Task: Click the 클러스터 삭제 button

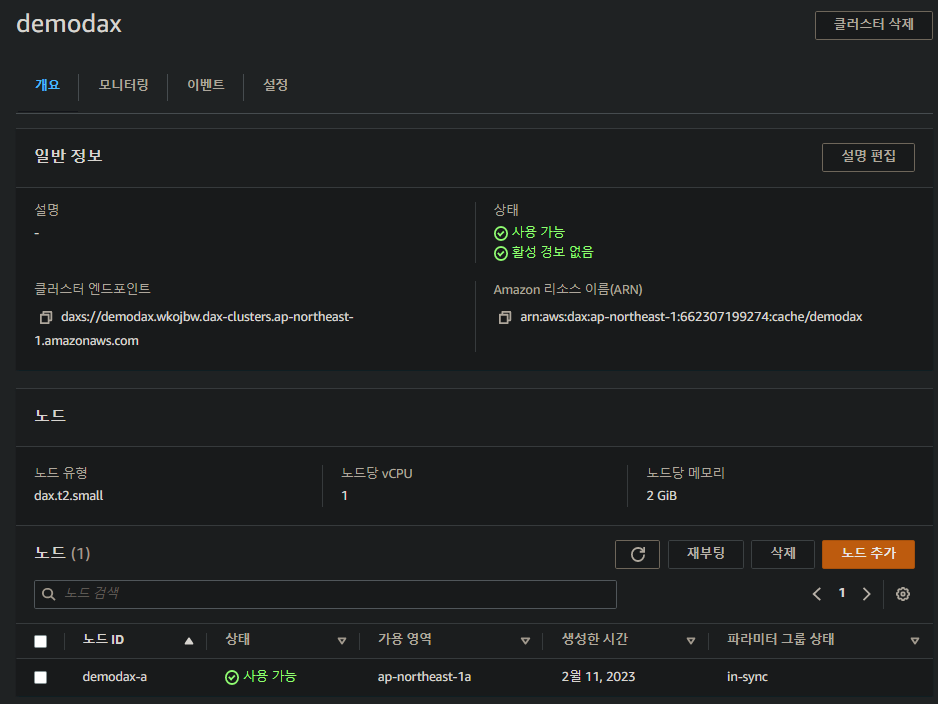Action: tap(873, 25)
